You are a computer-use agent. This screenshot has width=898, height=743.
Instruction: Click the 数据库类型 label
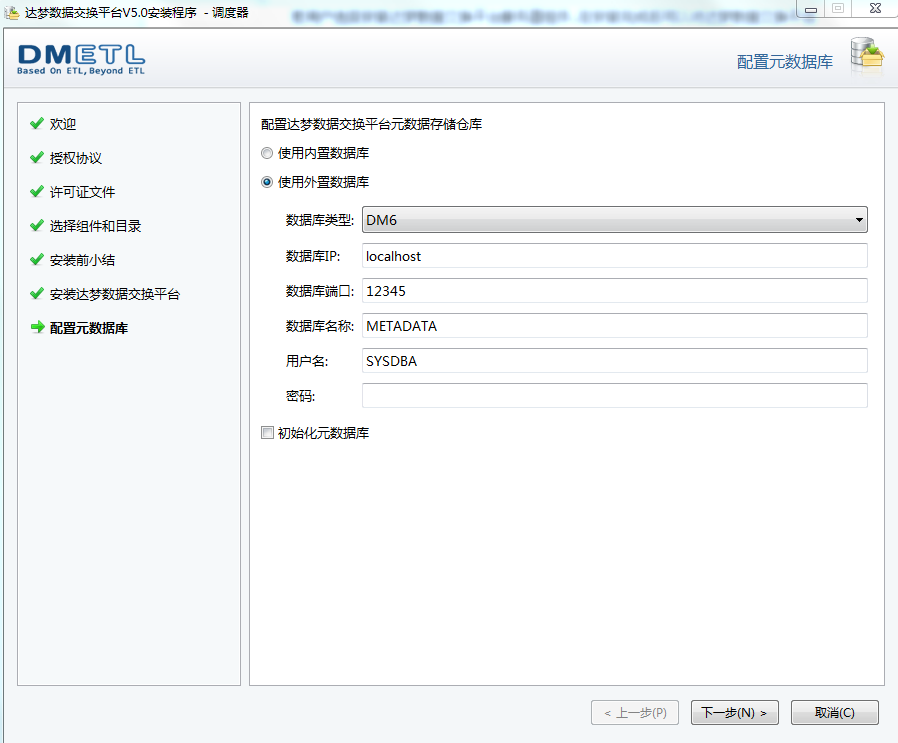coord(320,221)
